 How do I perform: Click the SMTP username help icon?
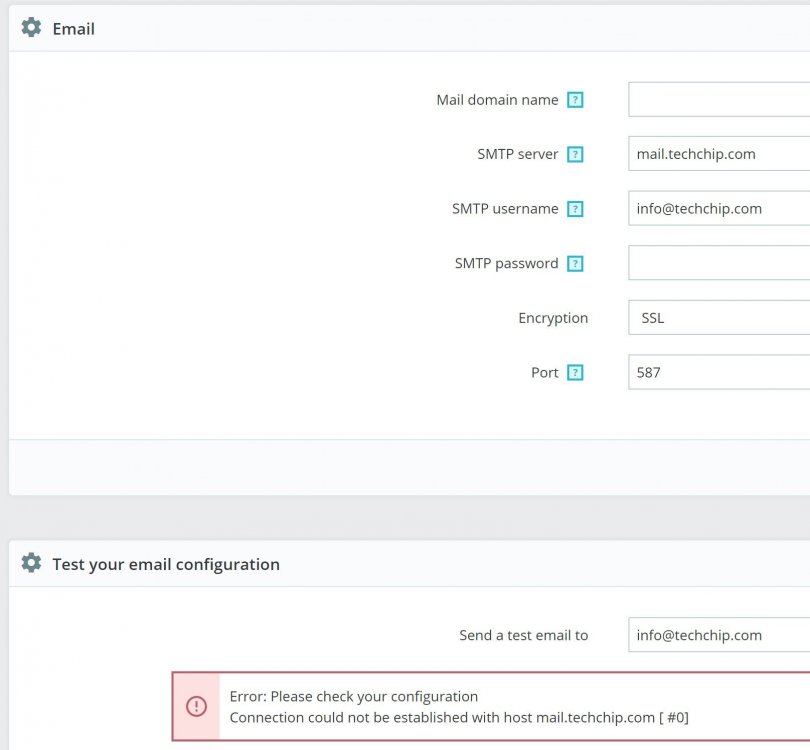click(x=575, y=209)
